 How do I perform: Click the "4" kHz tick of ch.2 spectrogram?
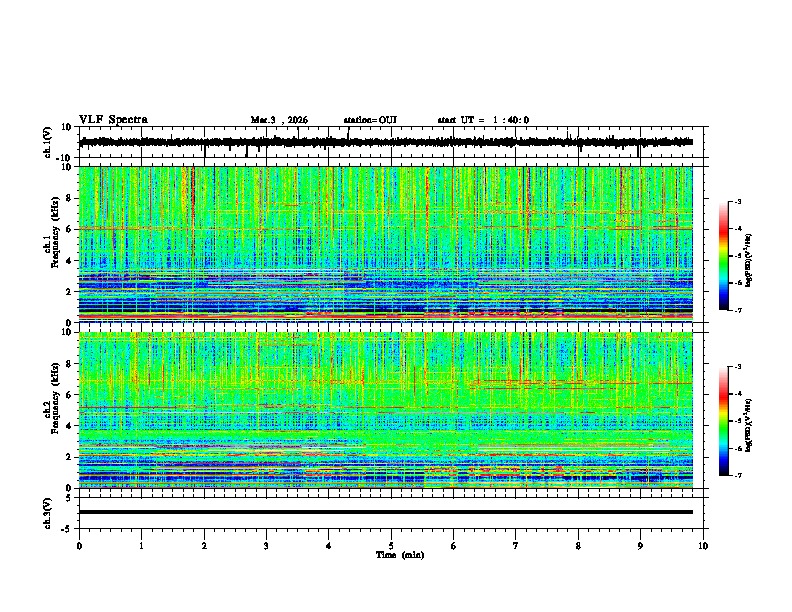pyautogui.click(x=69, y=426)
